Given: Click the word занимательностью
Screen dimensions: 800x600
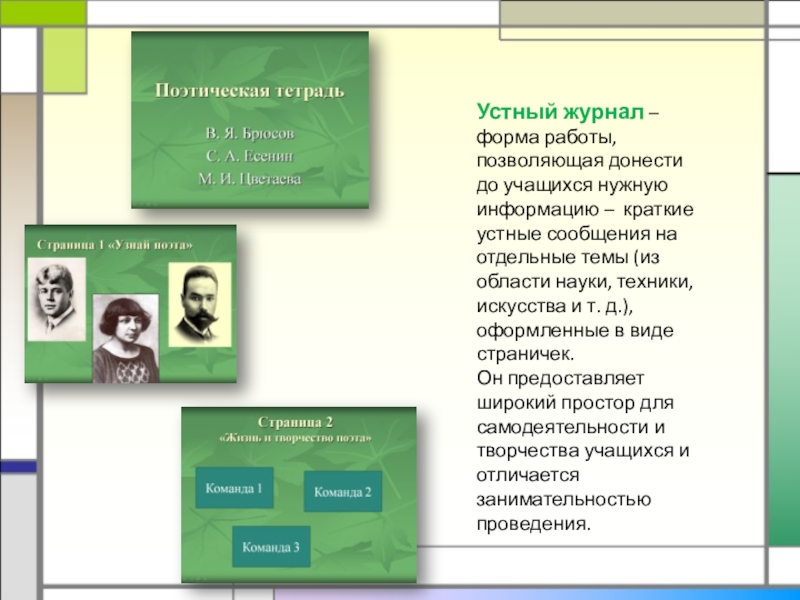Looking at the screenshot, I should point(564,499).
